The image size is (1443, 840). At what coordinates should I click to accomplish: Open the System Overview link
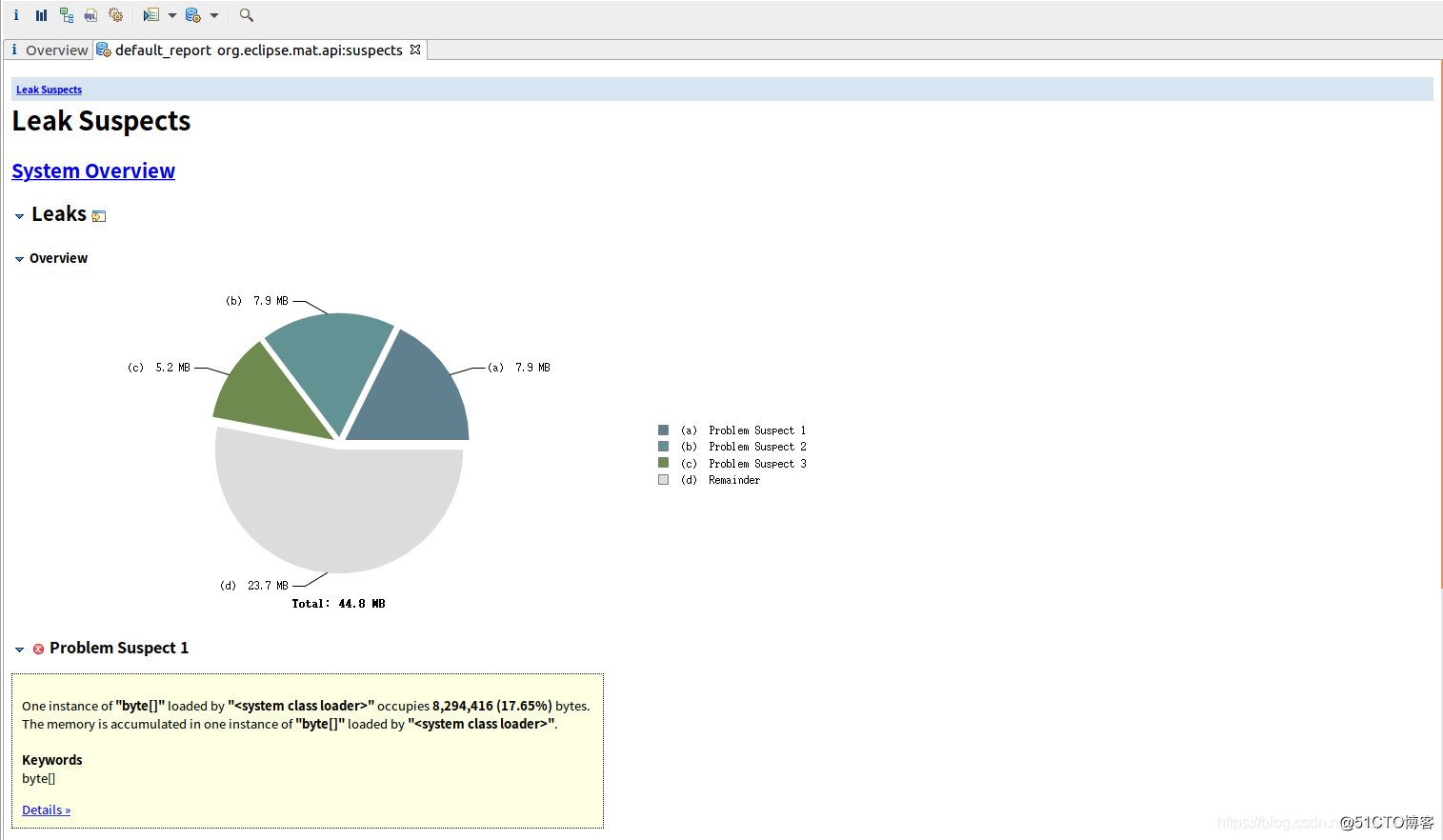pyautogui.click(x=93, y=170)
